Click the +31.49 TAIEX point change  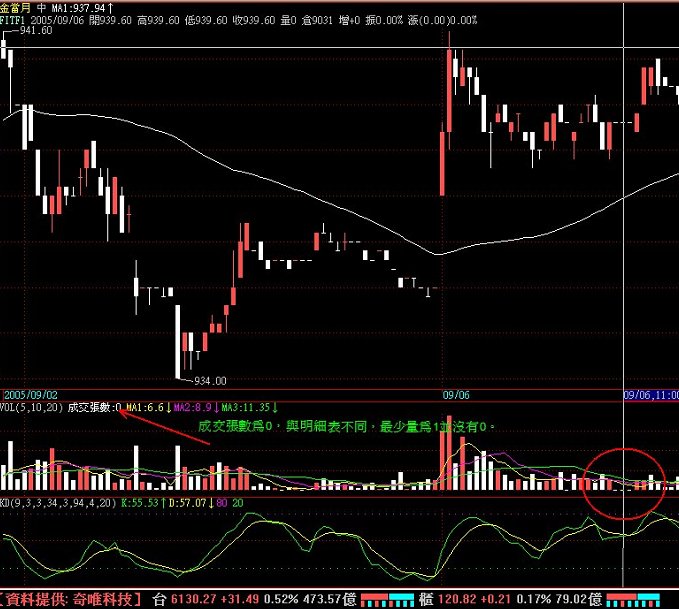pyautogui.click(x=239, y=599)
